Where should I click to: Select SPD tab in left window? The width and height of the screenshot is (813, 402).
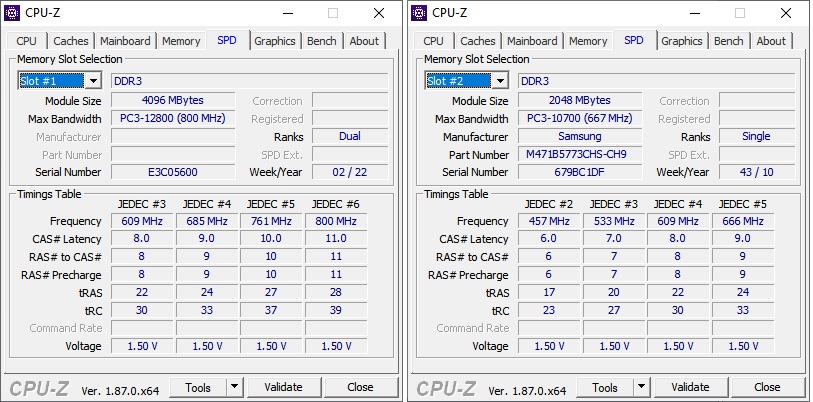(227, 40)
